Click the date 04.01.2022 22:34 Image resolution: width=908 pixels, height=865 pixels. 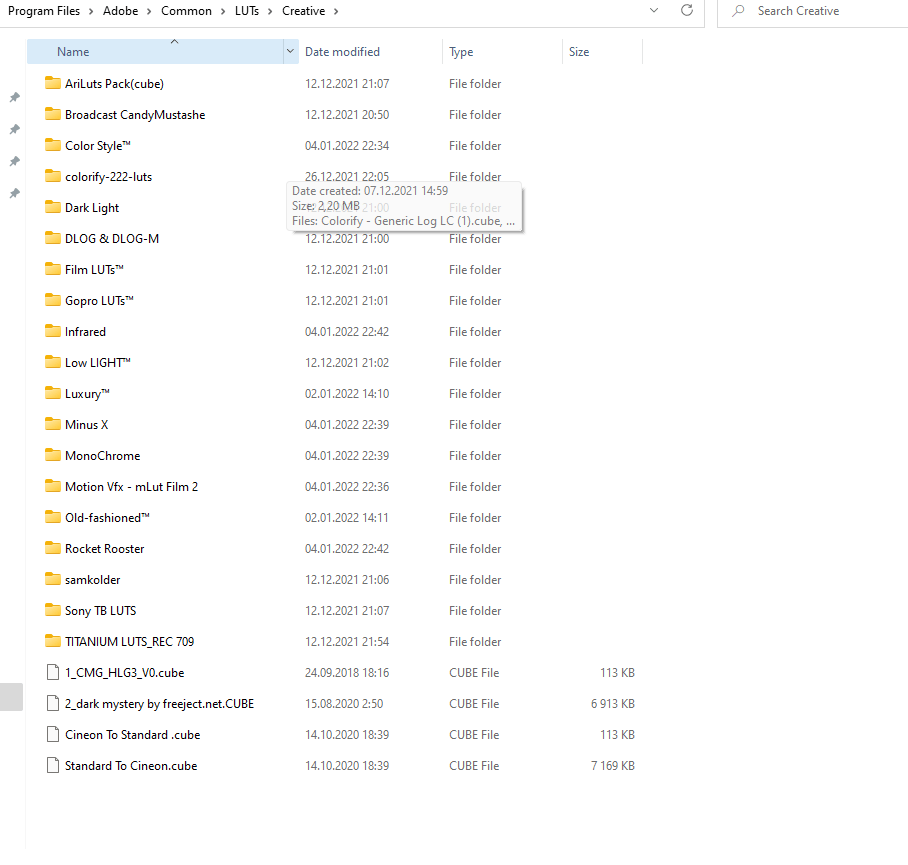click(347, 145)
